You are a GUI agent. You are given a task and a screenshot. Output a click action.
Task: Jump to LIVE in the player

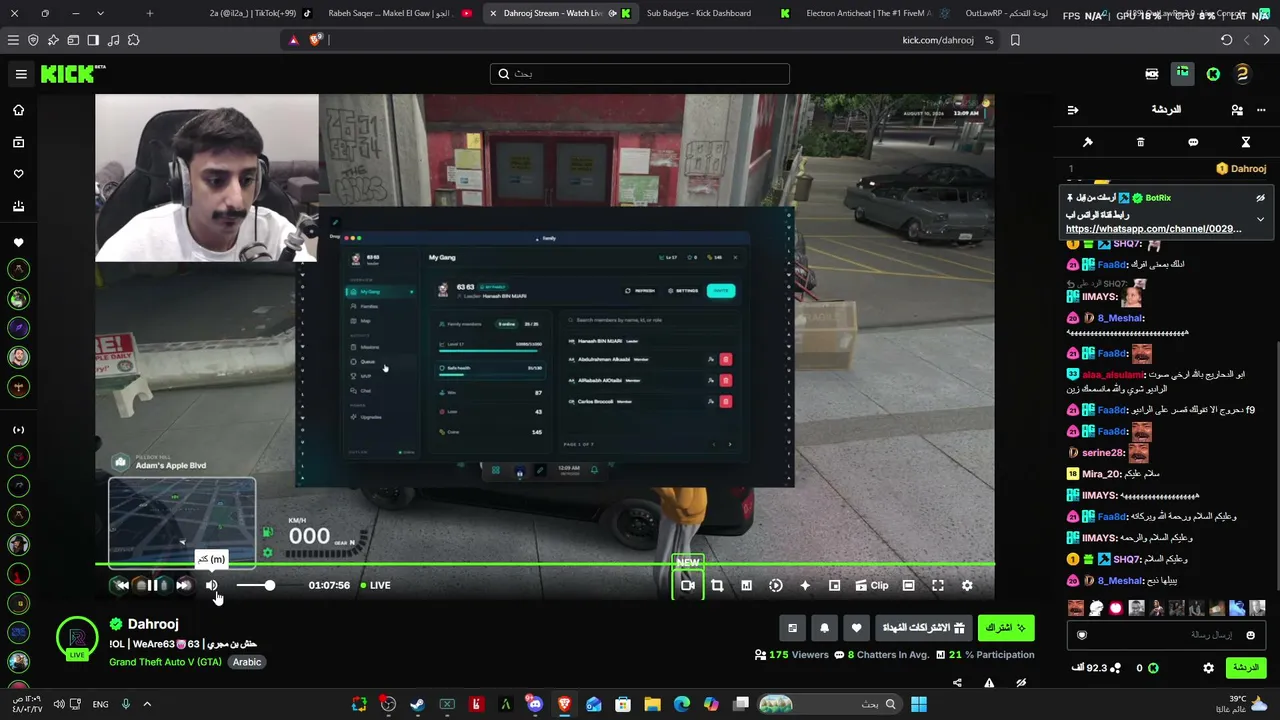point(376,585)
